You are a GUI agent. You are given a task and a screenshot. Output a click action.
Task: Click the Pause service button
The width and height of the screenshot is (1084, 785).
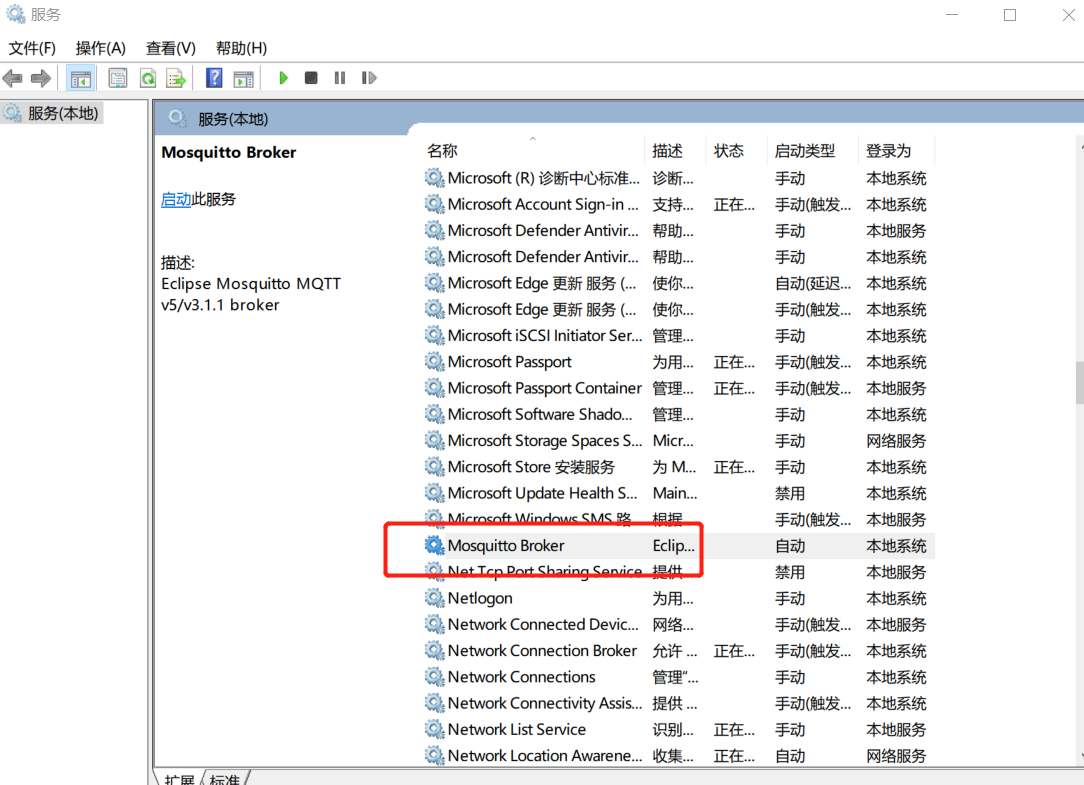[x=339, y=77]
